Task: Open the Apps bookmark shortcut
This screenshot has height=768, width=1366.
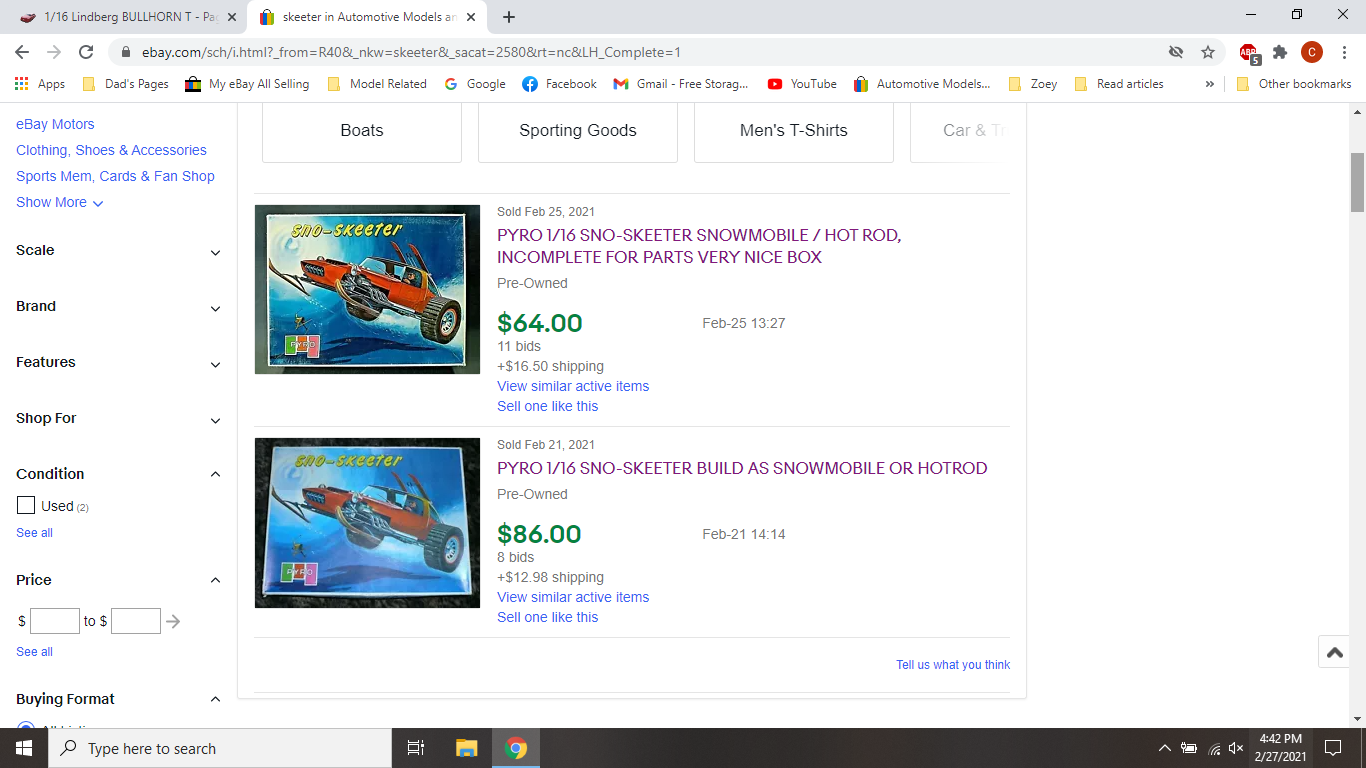Action: (x=40, y=84)
